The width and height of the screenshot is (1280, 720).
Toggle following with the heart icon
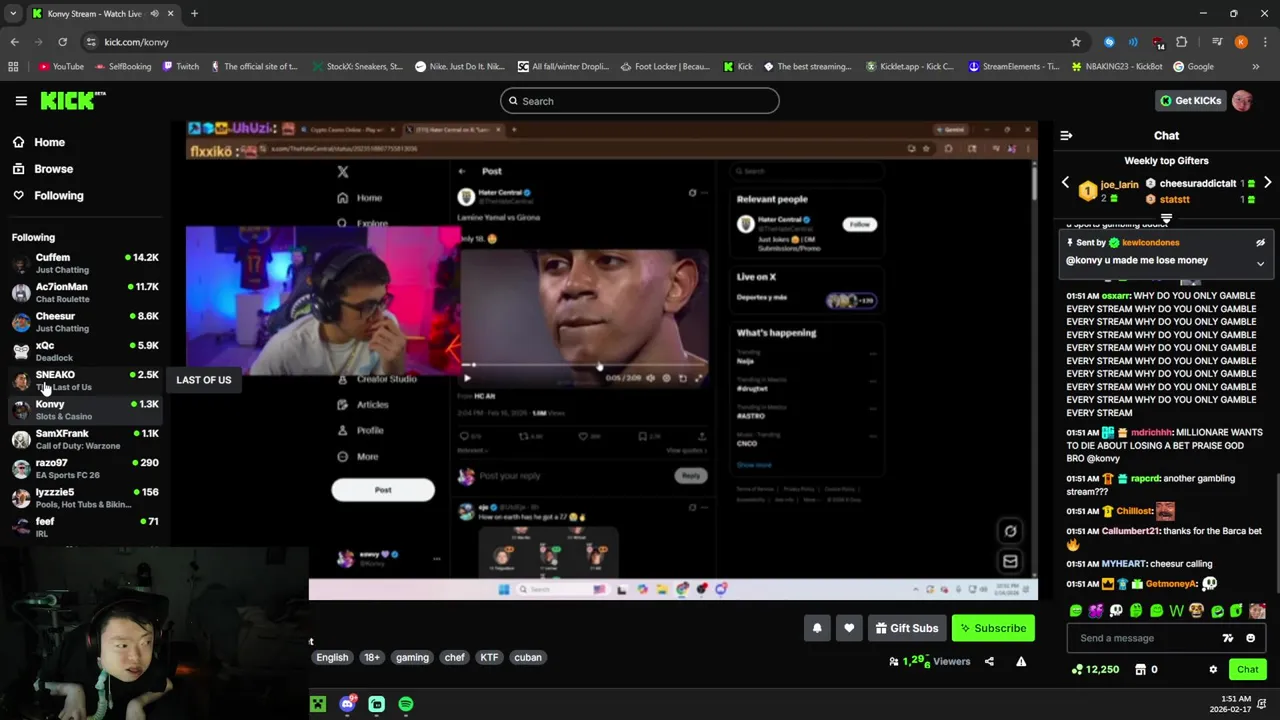[849, 628]
